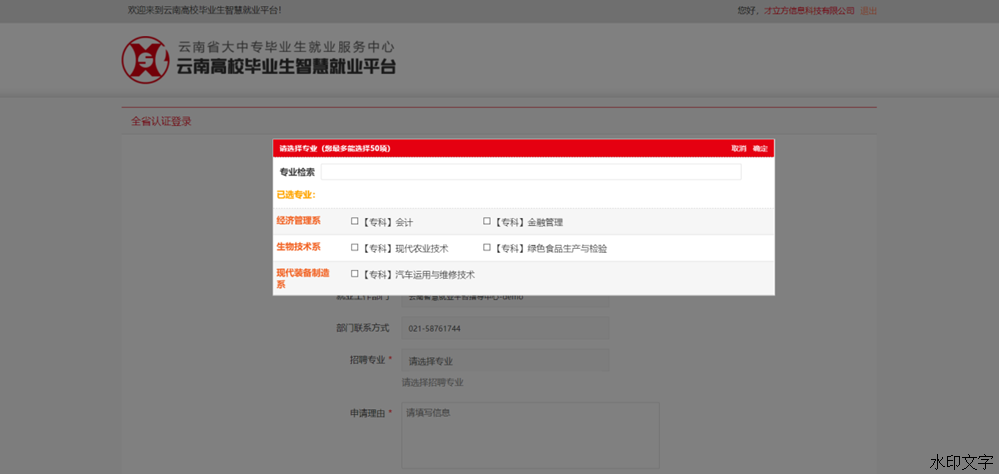Click the red platform logo icon
This screenshot has width=999, height=474.
146,60
